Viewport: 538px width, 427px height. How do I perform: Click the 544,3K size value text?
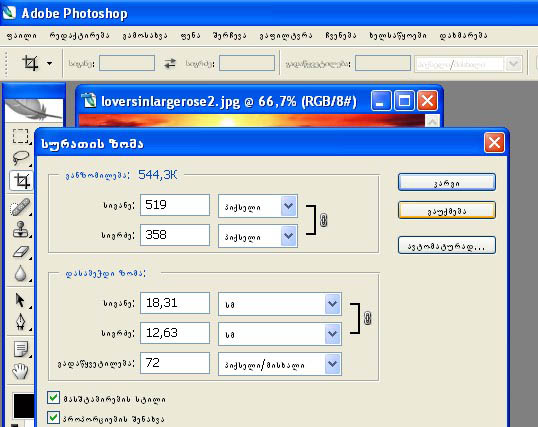(158, 175)
